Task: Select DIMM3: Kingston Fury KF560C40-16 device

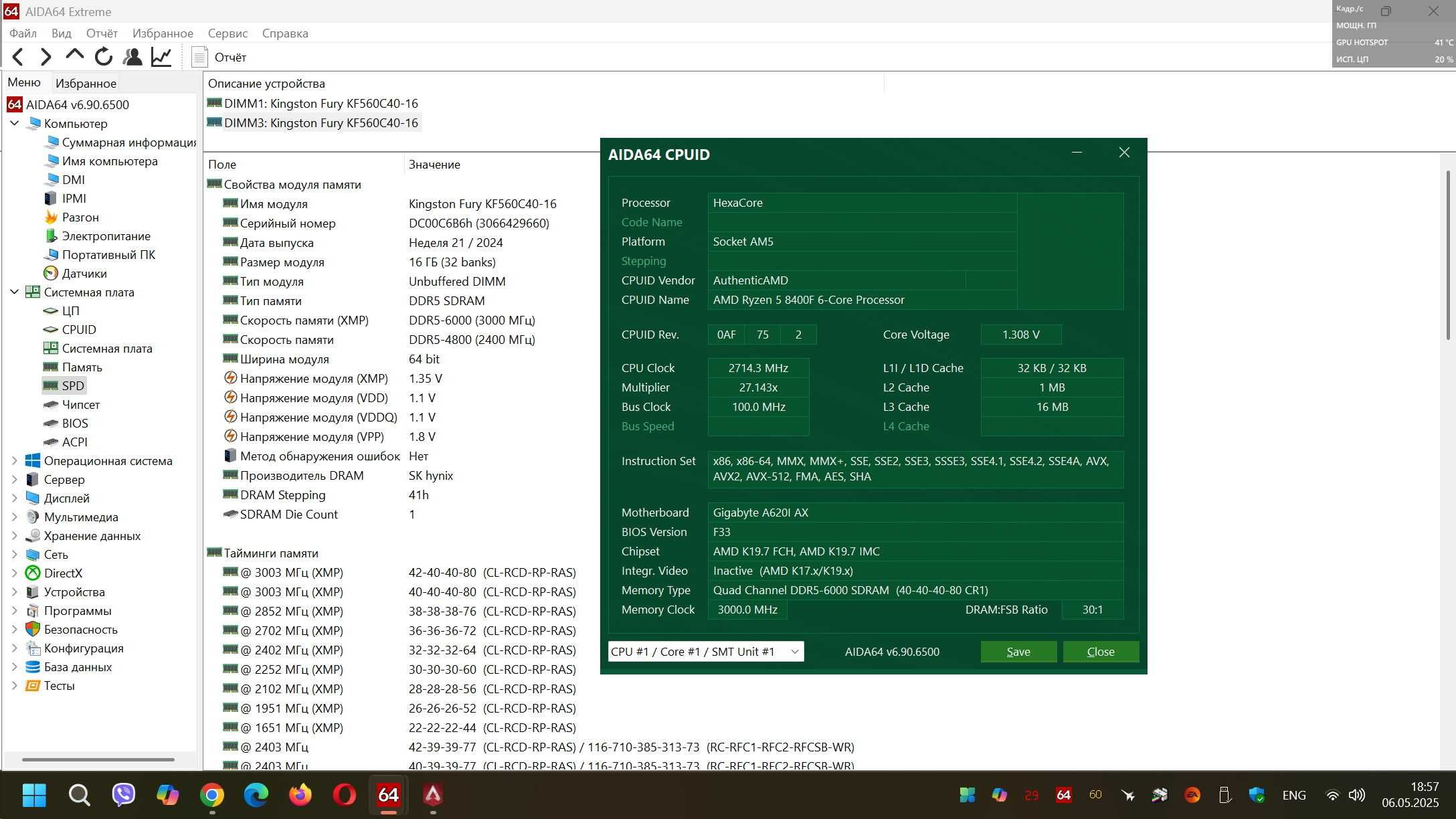Action: click(312, 122)
